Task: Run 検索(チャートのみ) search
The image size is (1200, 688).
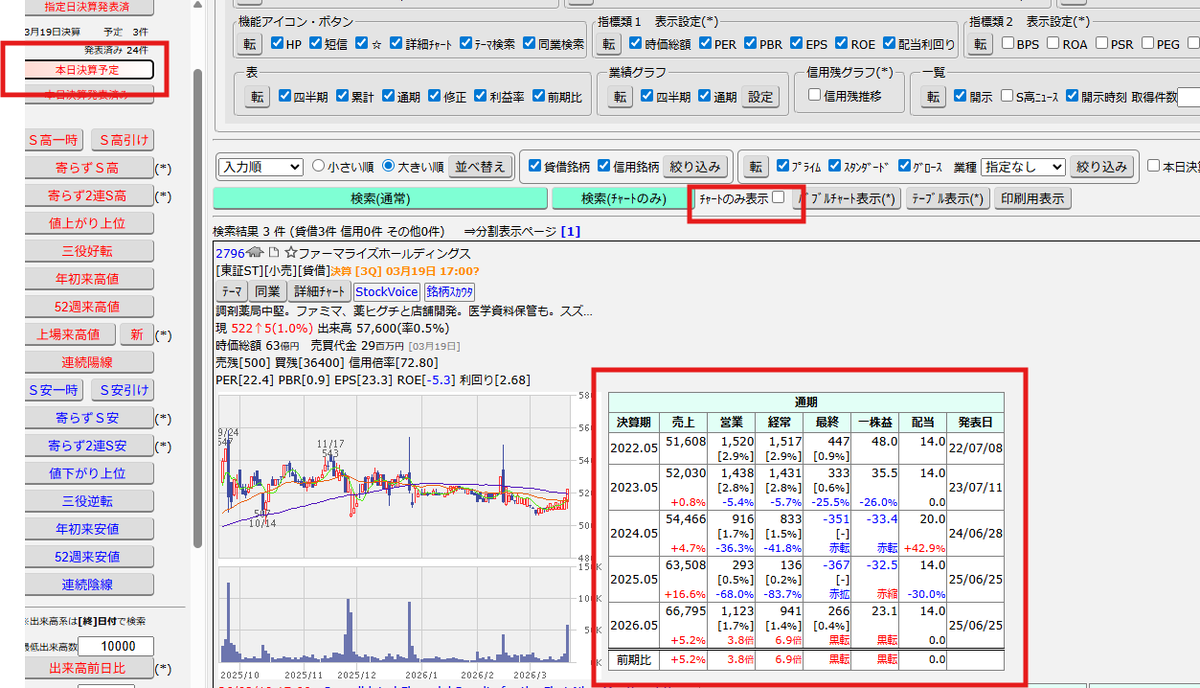Action: click(624, 198)
